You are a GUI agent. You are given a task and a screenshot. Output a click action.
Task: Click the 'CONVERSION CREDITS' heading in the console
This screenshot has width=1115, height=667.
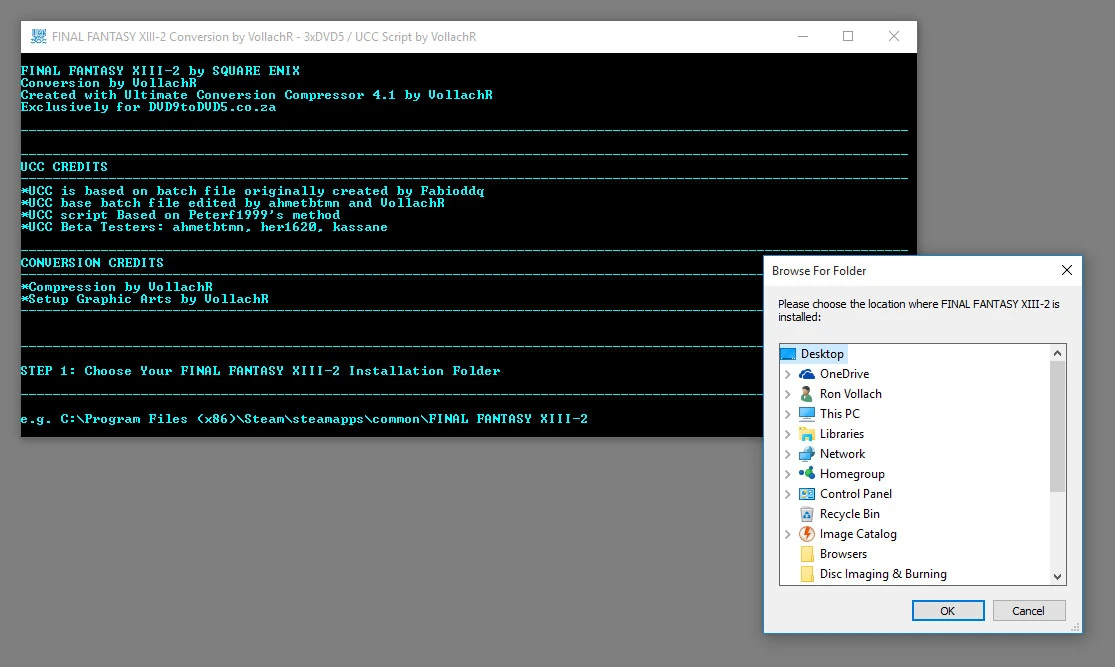[92, 262]
